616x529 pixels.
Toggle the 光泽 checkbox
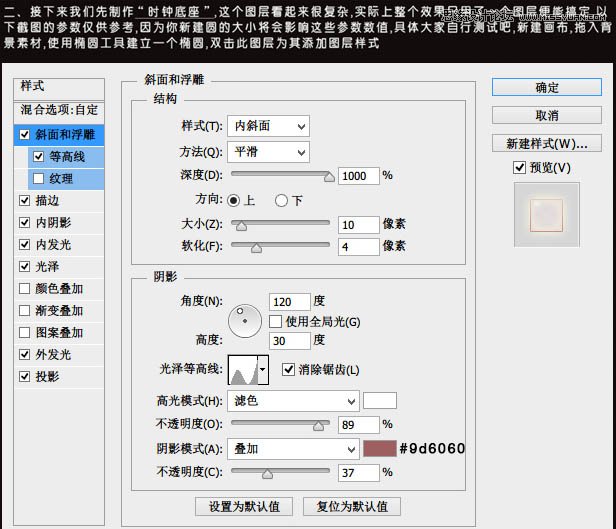(x=24, y=267)
